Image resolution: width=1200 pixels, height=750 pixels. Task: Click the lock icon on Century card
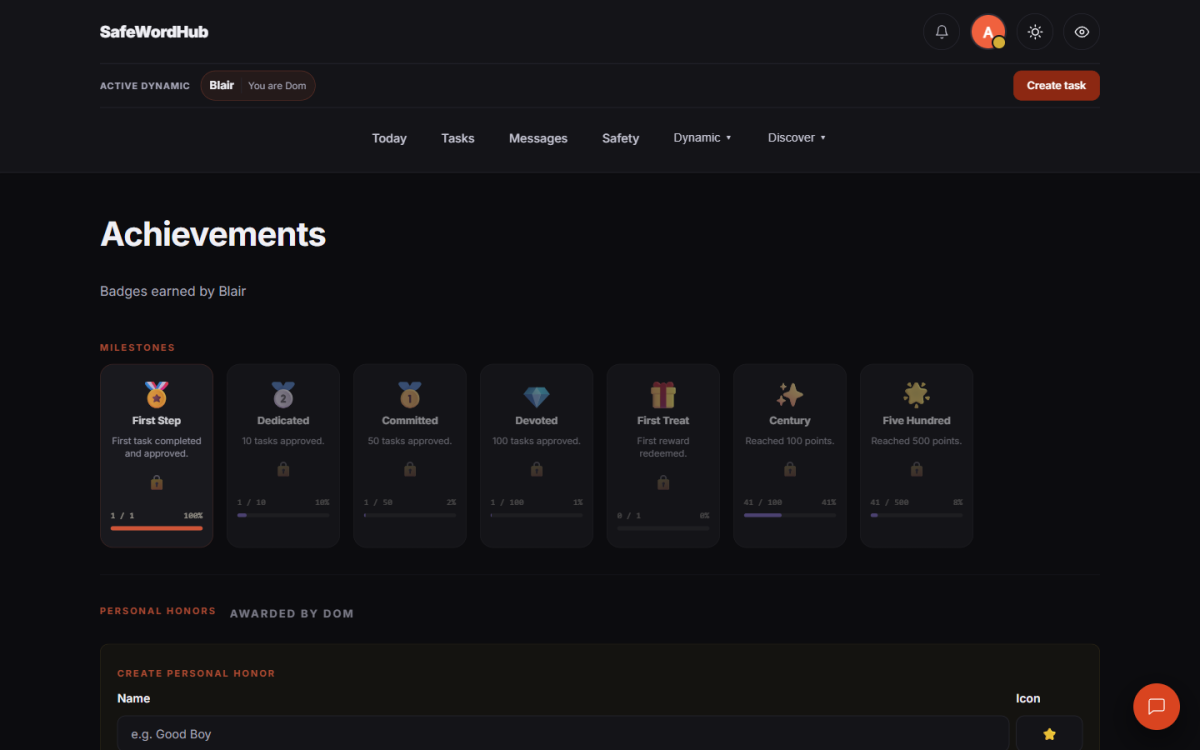(x=790, y=469)
